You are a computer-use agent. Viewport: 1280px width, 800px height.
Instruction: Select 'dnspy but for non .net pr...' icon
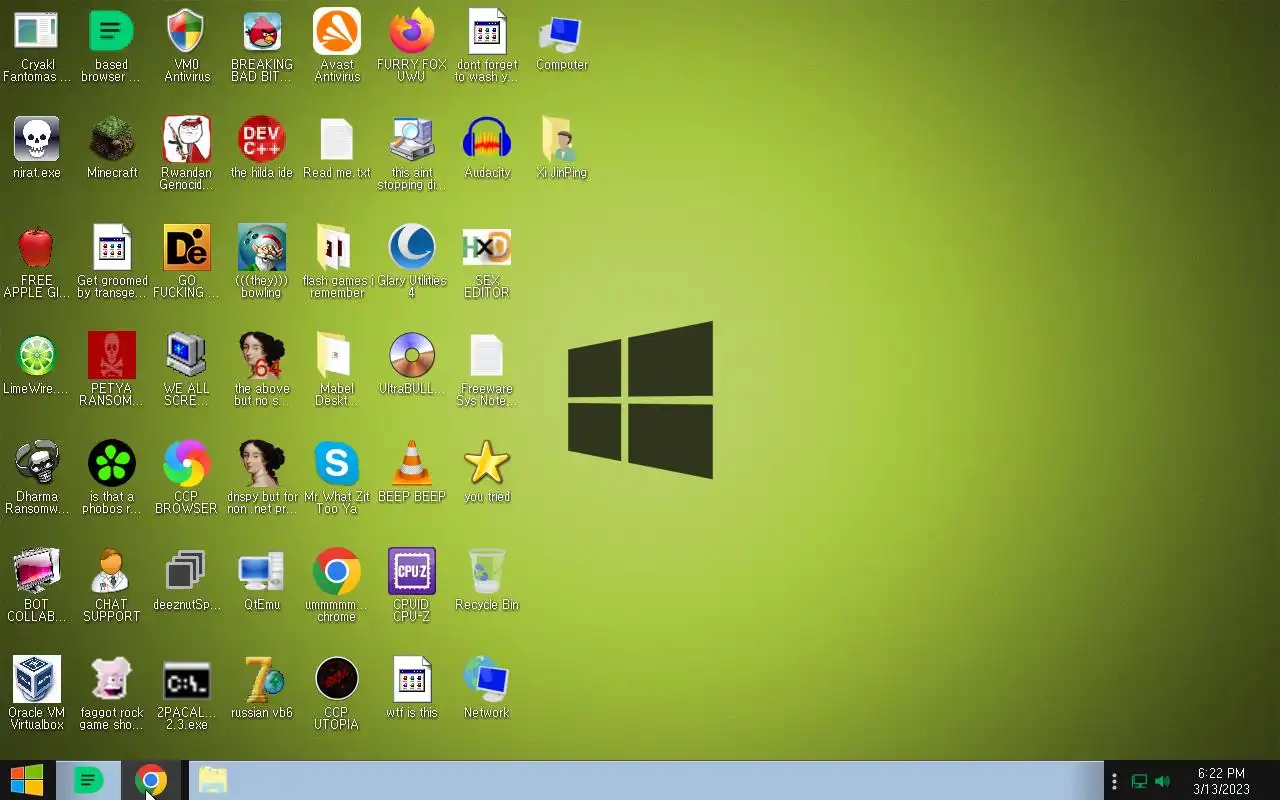click(x=262, y=464)
